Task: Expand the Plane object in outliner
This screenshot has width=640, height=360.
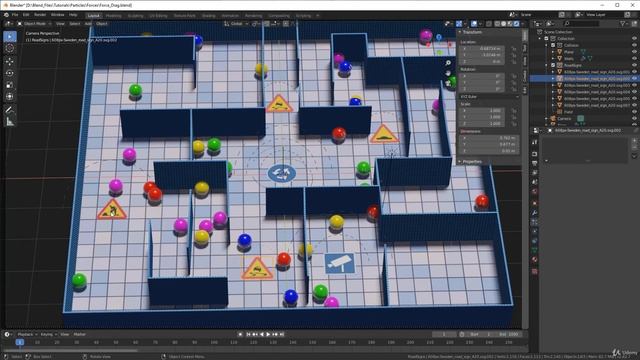Action: pos(553,52)
